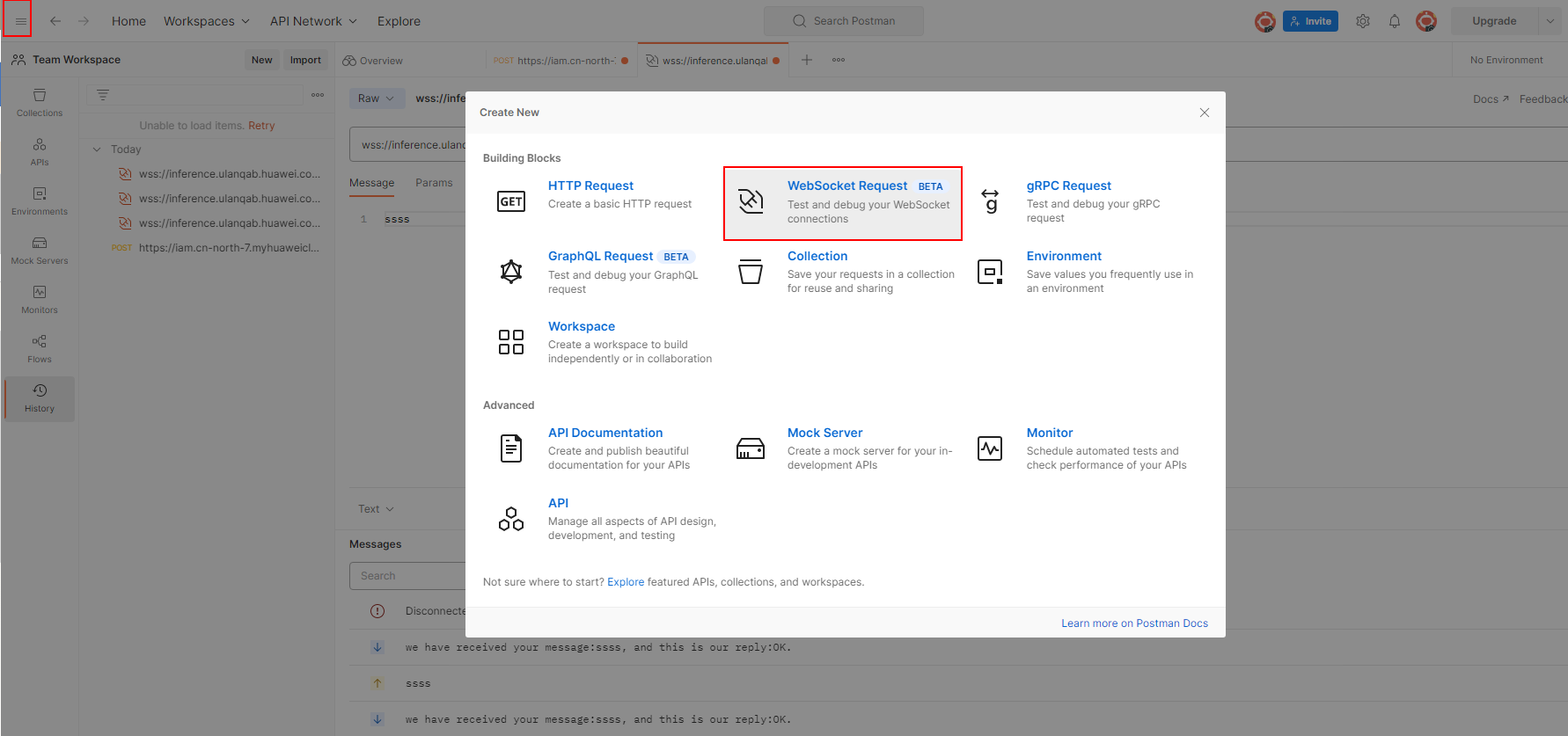Image resolution: width=1568 pixels, height=736 pixels.
Task: Follow the Explore link in dialog
Action: coord(626,582)
